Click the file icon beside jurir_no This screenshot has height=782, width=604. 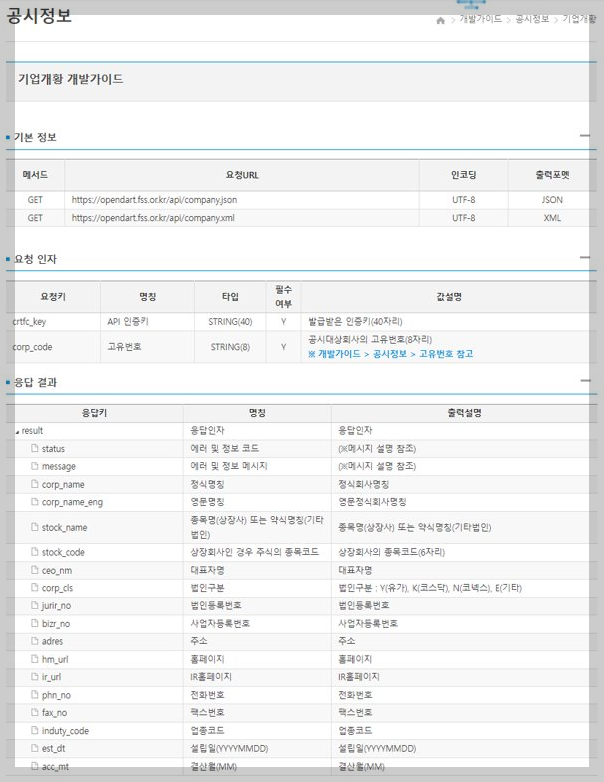click(x=34, y=605)
